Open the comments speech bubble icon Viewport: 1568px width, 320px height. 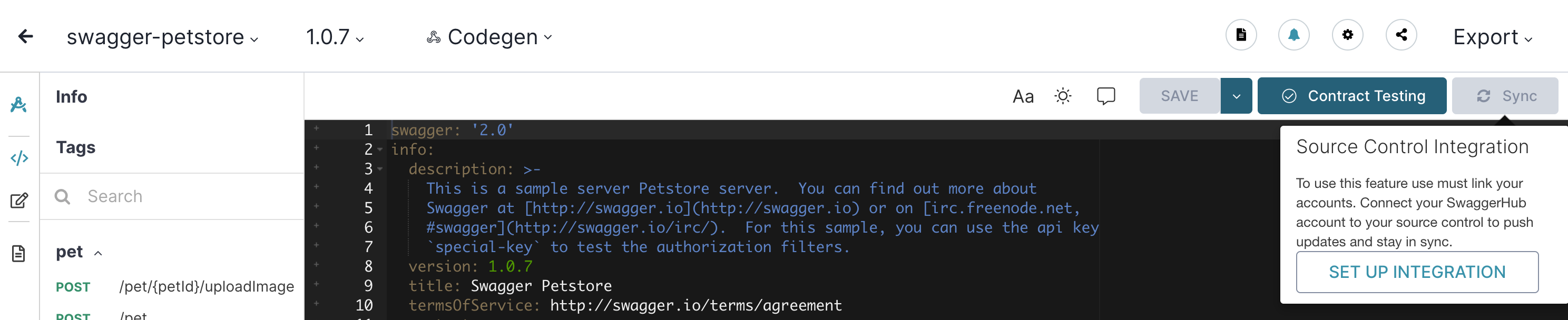click(x=1105, y=96)
